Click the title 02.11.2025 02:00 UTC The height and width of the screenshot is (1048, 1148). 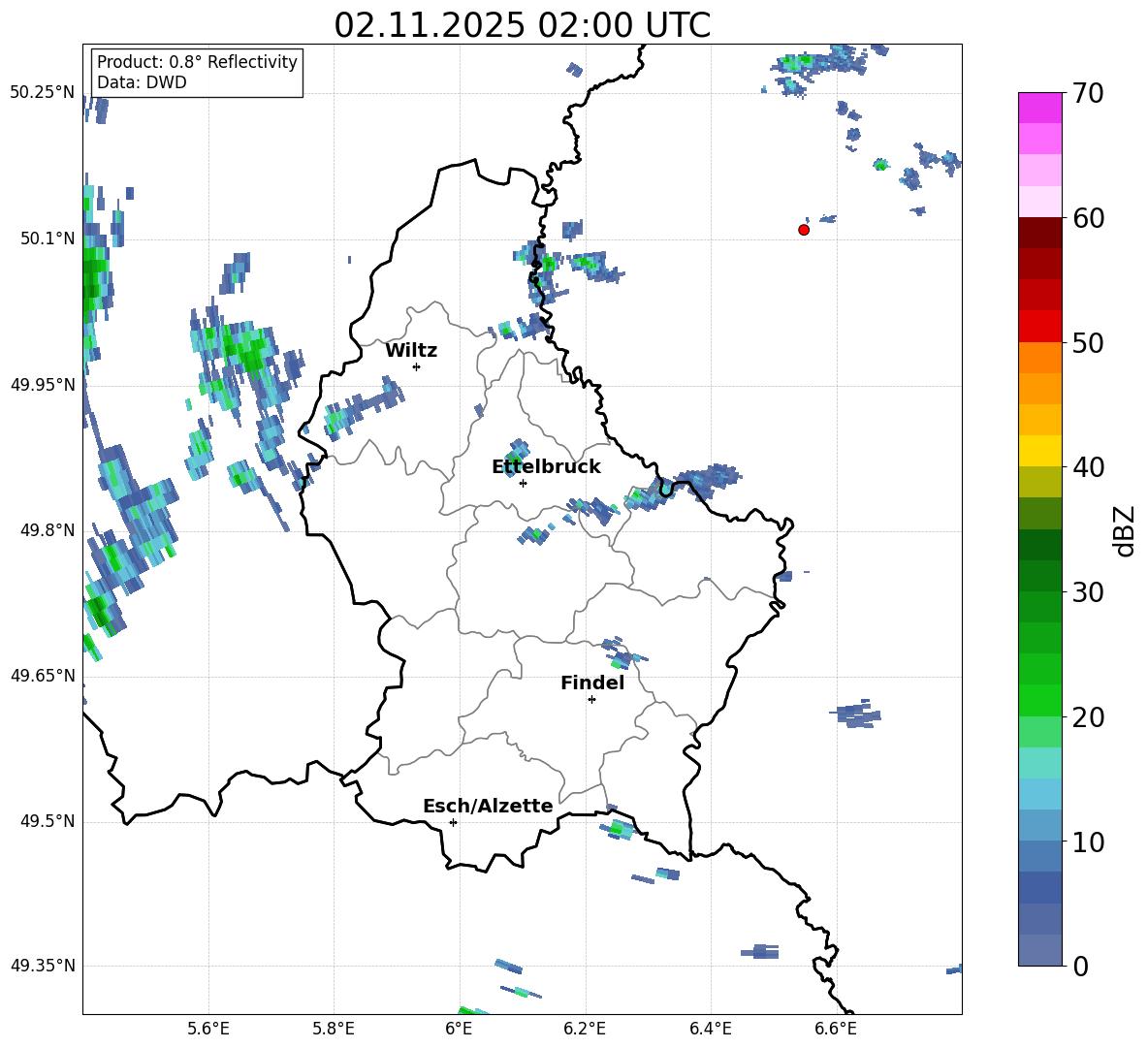[523, 25]
